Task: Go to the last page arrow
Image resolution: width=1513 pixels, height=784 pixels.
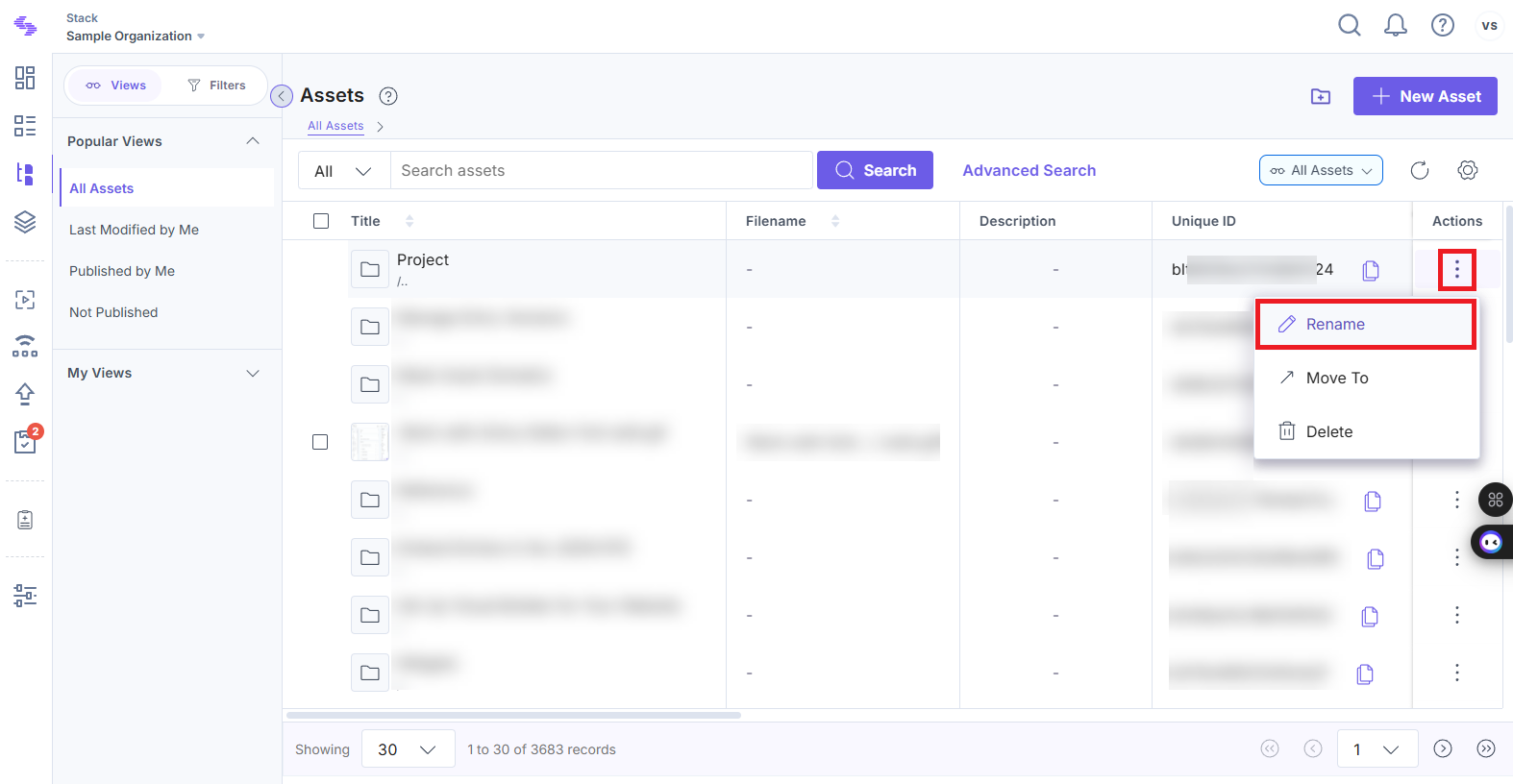Action: click(x=1486, y=748)
